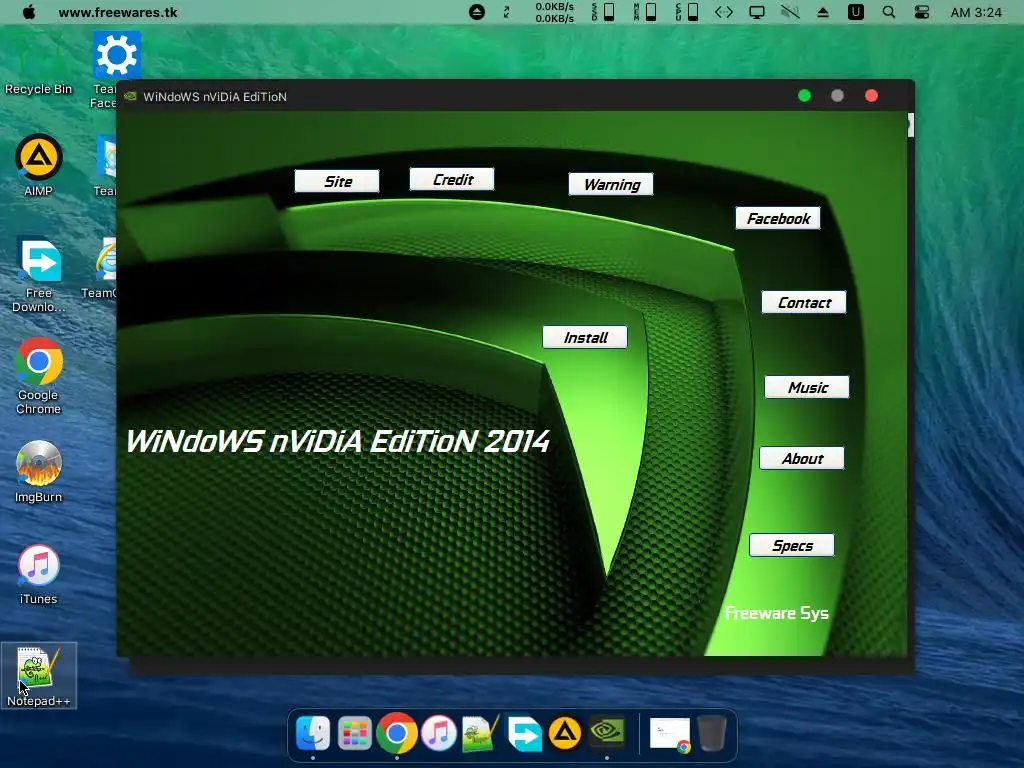Open the Warning button
Viewport: 1024px width, 768px height.
[611, 184]
